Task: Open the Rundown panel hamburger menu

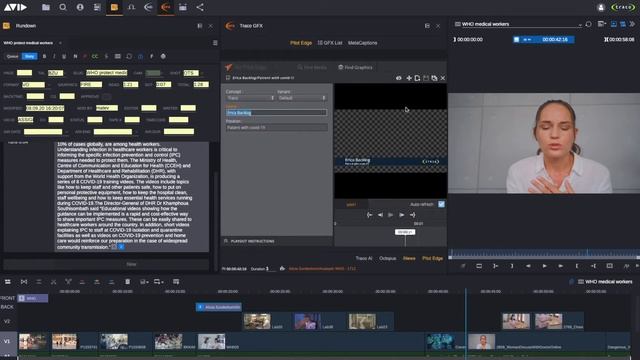Action: [215, 43]
